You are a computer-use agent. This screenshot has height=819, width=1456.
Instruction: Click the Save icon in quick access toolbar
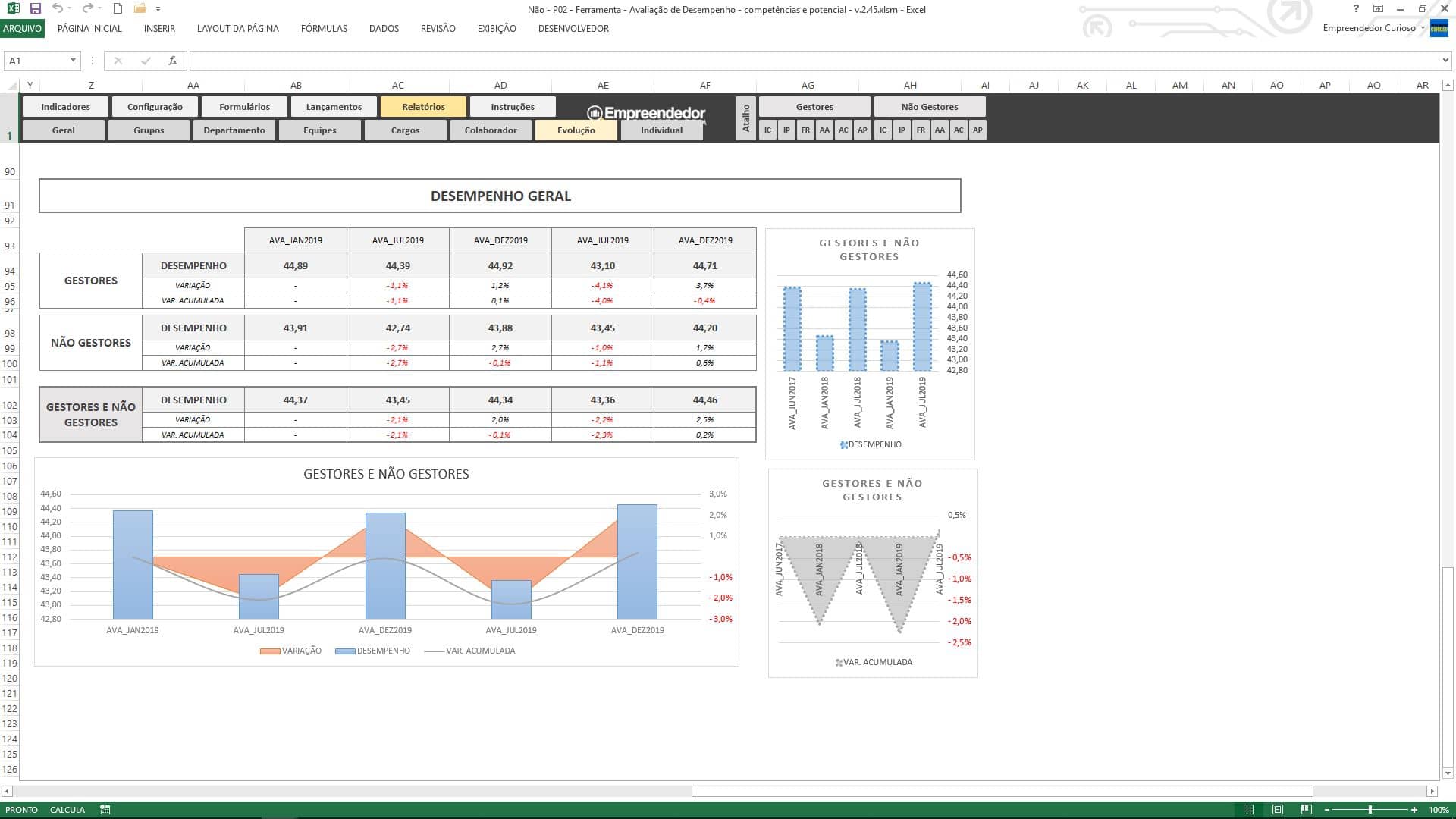(36, 9)
